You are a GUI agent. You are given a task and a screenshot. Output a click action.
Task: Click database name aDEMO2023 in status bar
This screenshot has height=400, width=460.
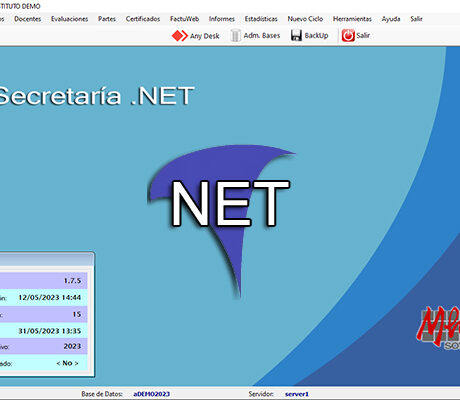coord(152,394)
